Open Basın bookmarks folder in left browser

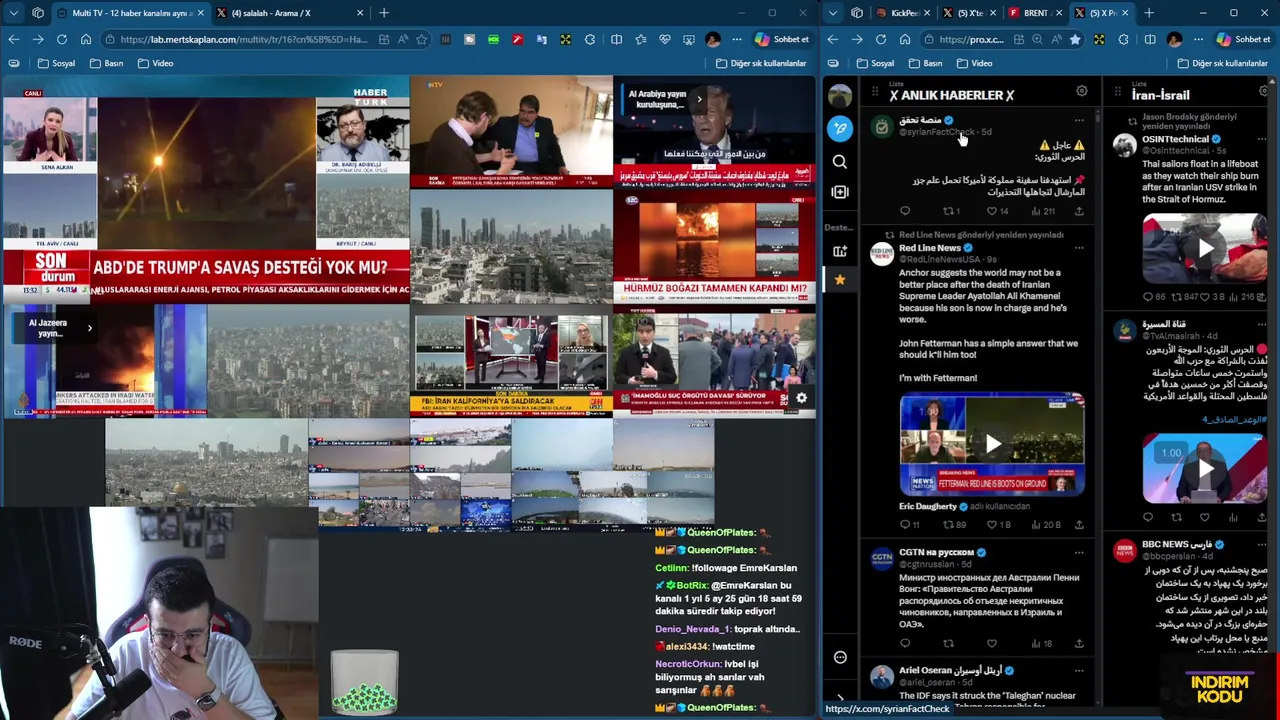pos(106,63)
